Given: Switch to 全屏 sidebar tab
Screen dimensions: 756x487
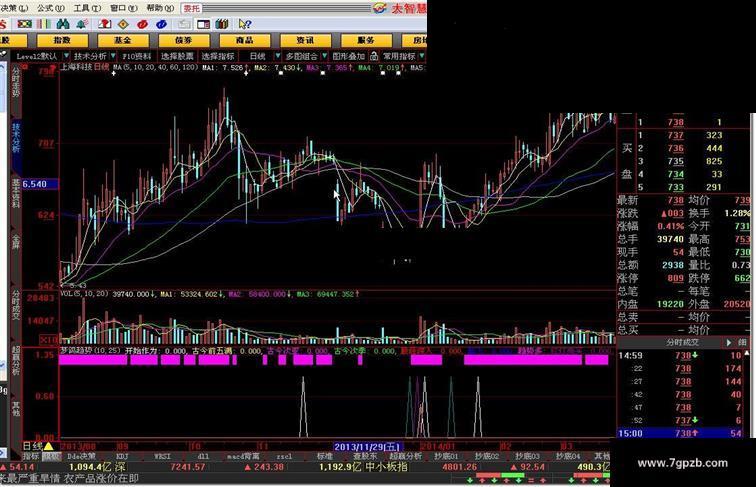Looking at the screenshot, I should pos(16,242).
